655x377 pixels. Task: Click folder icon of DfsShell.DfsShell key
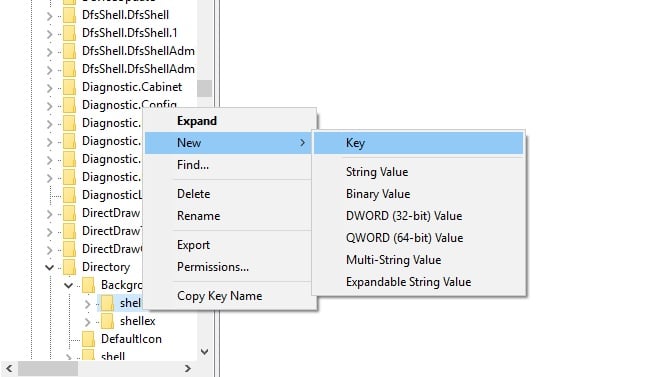point(69,15)
